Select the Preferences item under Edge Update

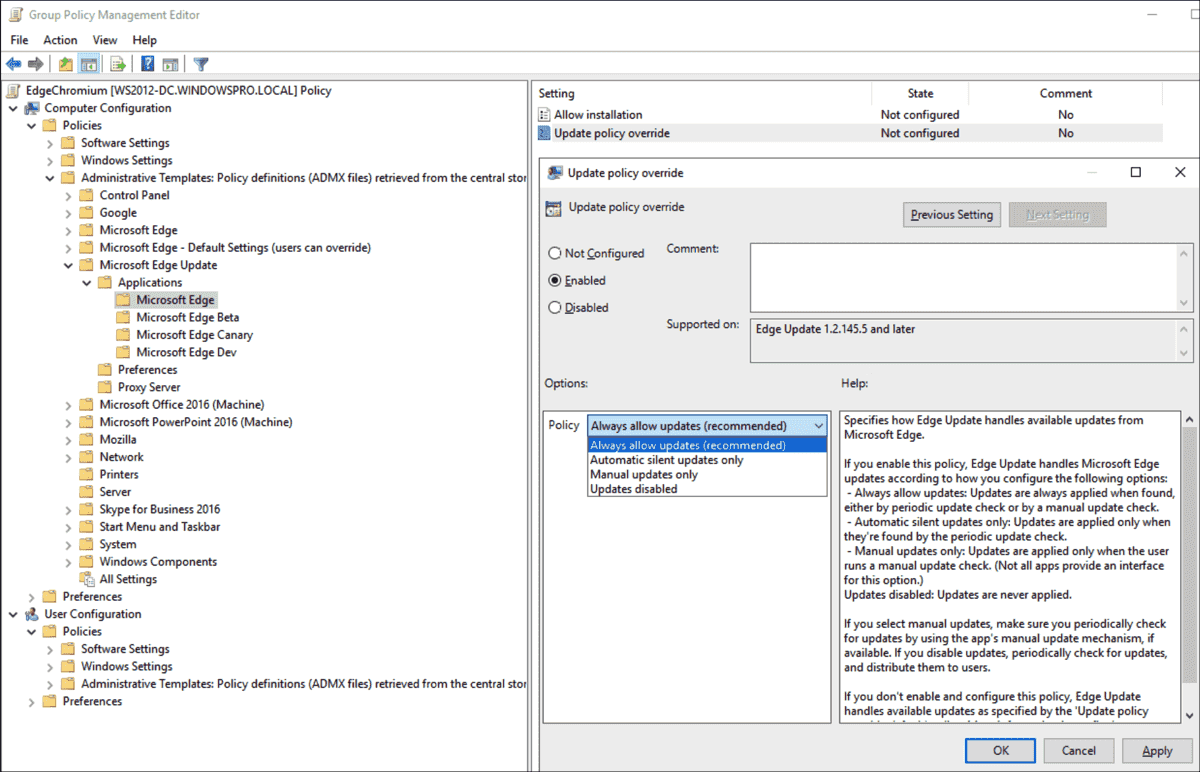(147, 370)
